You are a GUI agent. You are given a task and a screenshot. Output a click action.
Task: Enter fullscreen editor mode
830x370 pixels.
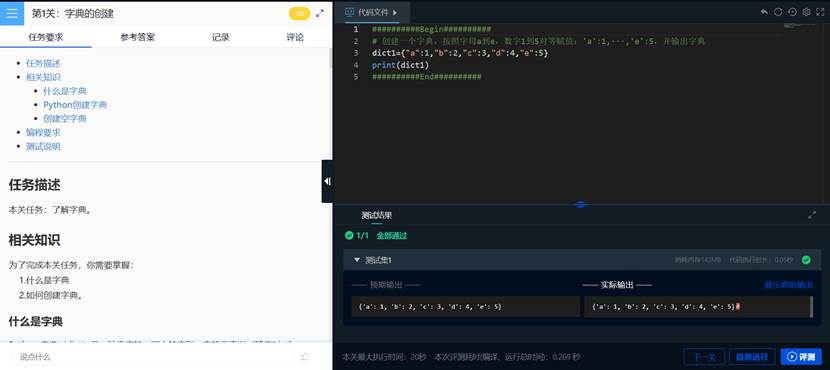[x=820, y=12]
